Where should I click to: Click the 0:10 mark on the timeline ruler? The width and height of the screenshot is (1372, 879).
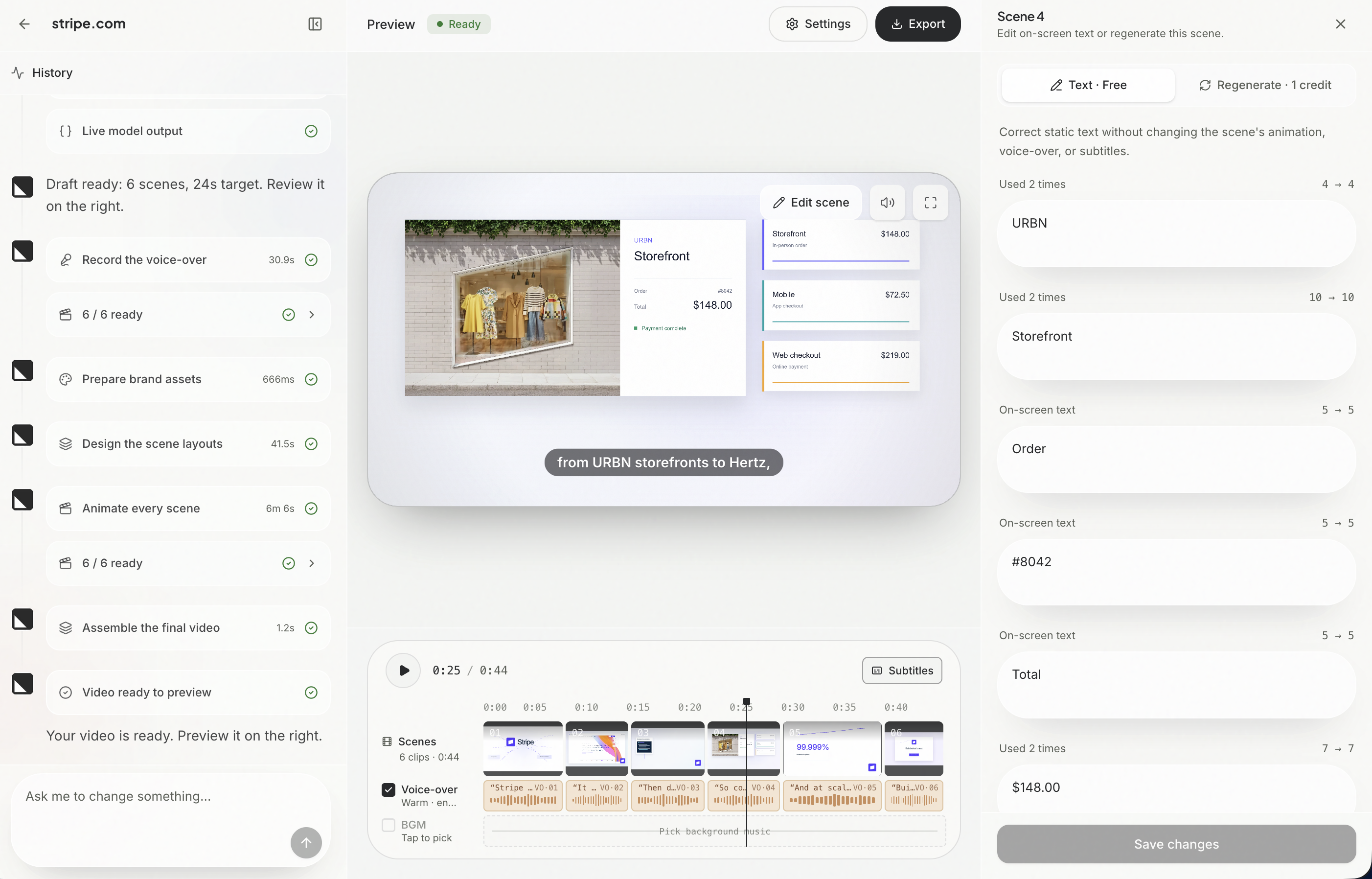pos(586,708)
